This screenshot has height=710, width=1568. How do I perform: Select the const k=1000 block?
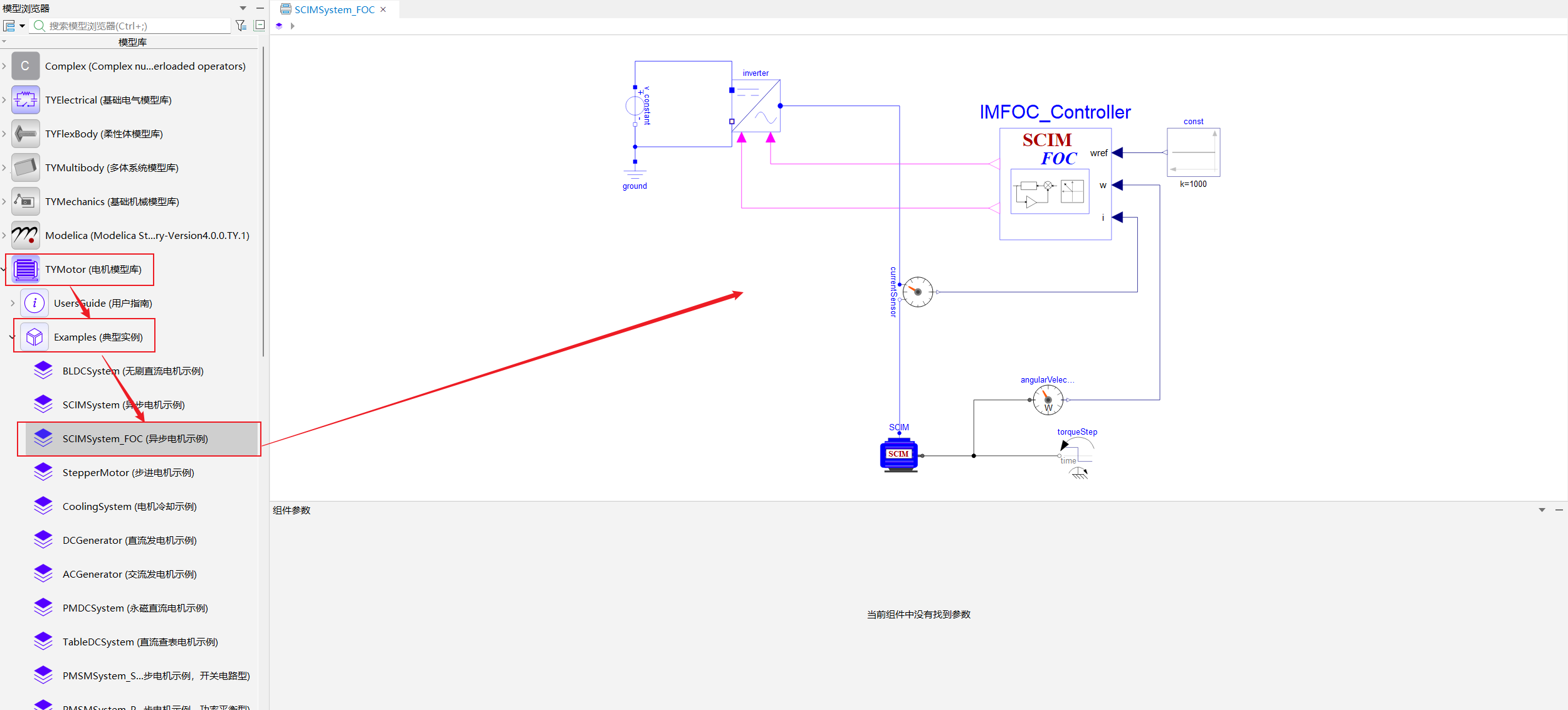tap(1193, 152)
